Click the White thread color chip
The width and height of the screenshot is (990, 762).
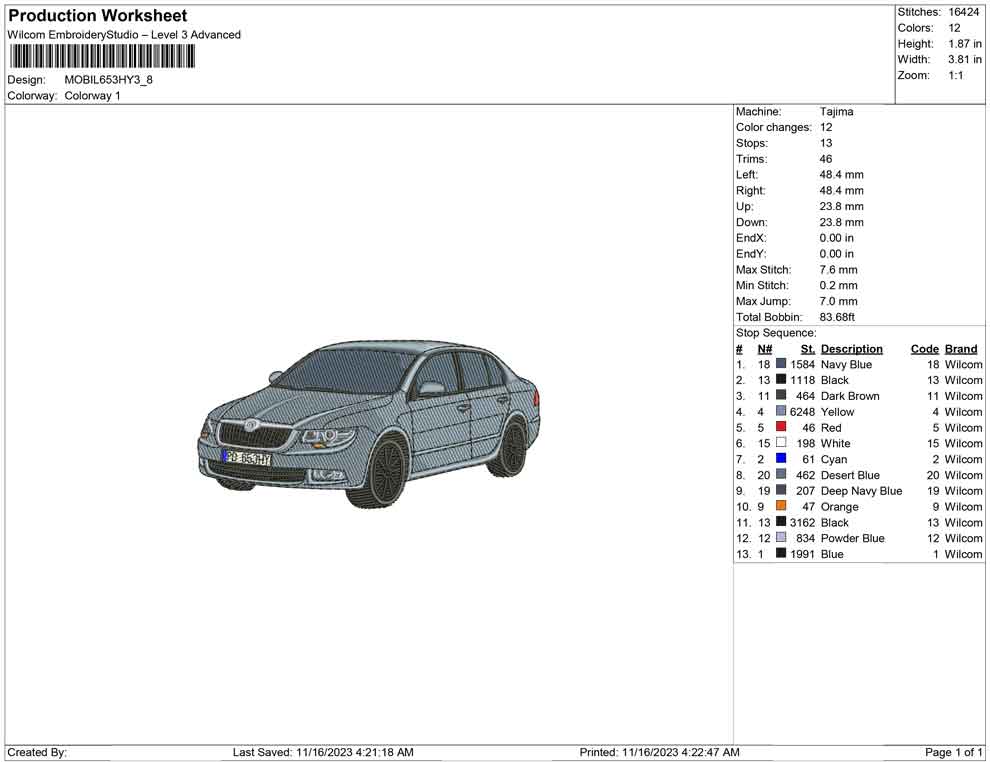[781, 443]
